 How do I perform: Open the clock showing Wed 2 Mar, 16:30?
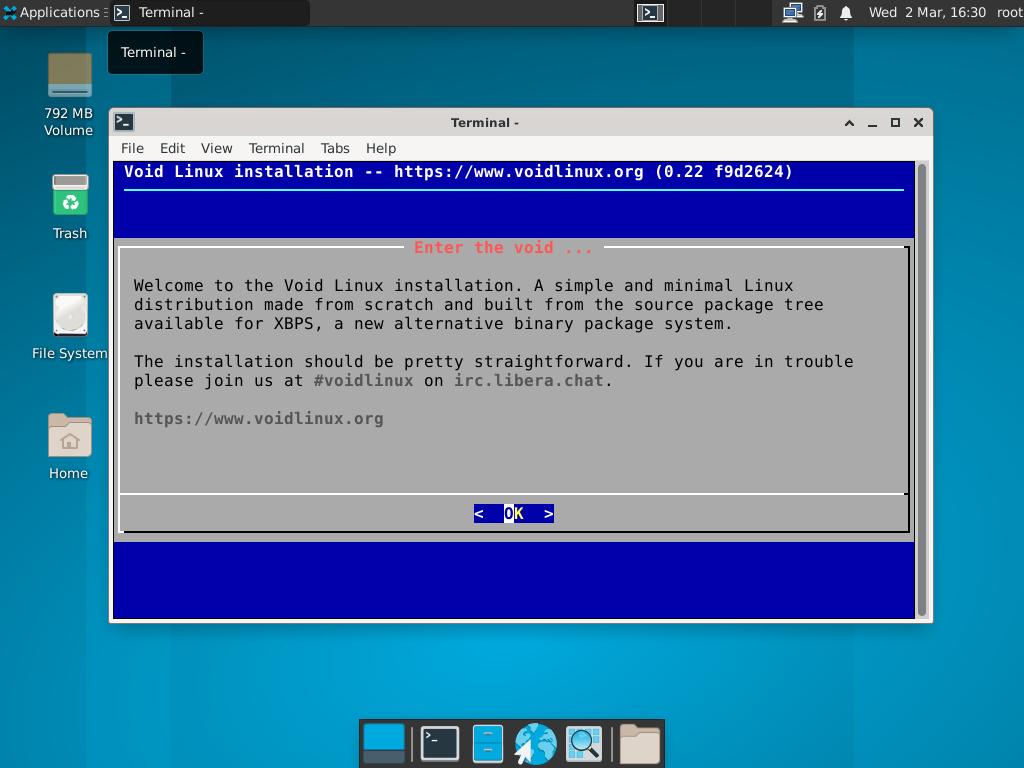click(x=927, y=12)
